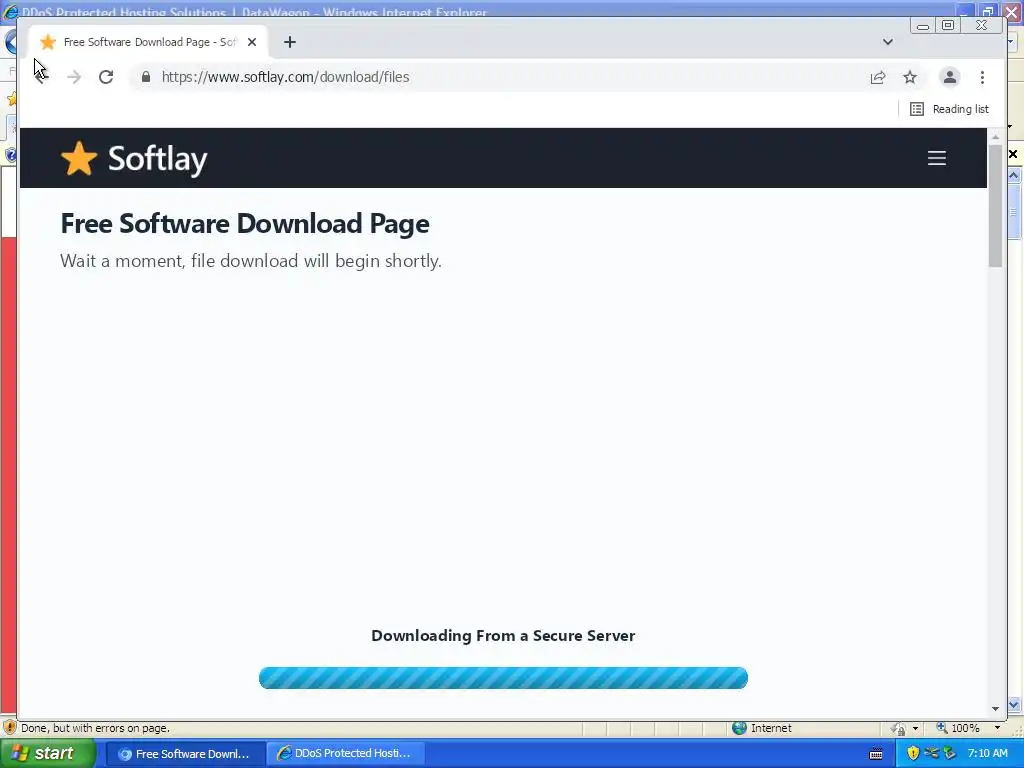This screenshot has height=768, width=1024.
Task: Click the yellow security shield tray icon
Action: coord(914,754)
